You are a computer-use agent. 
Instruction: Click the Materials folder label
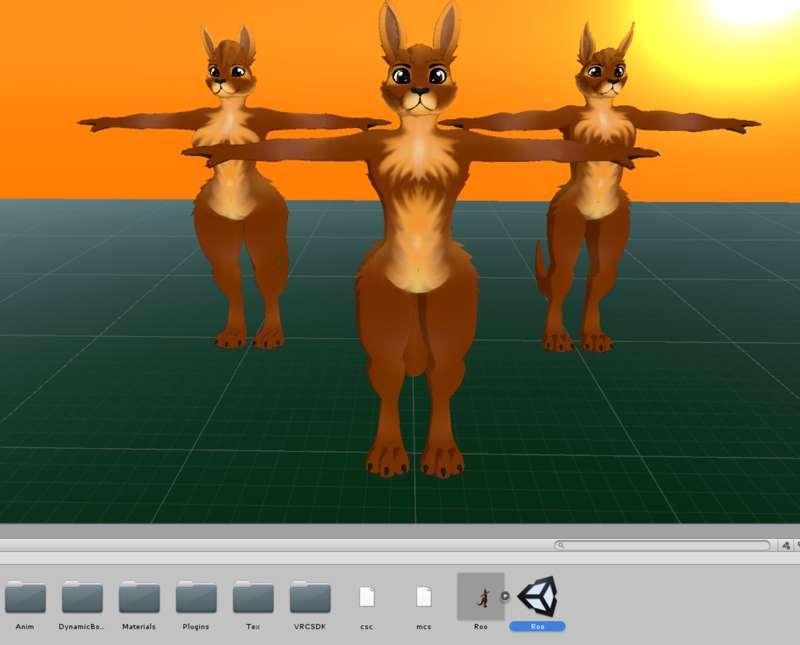point(139,627)
